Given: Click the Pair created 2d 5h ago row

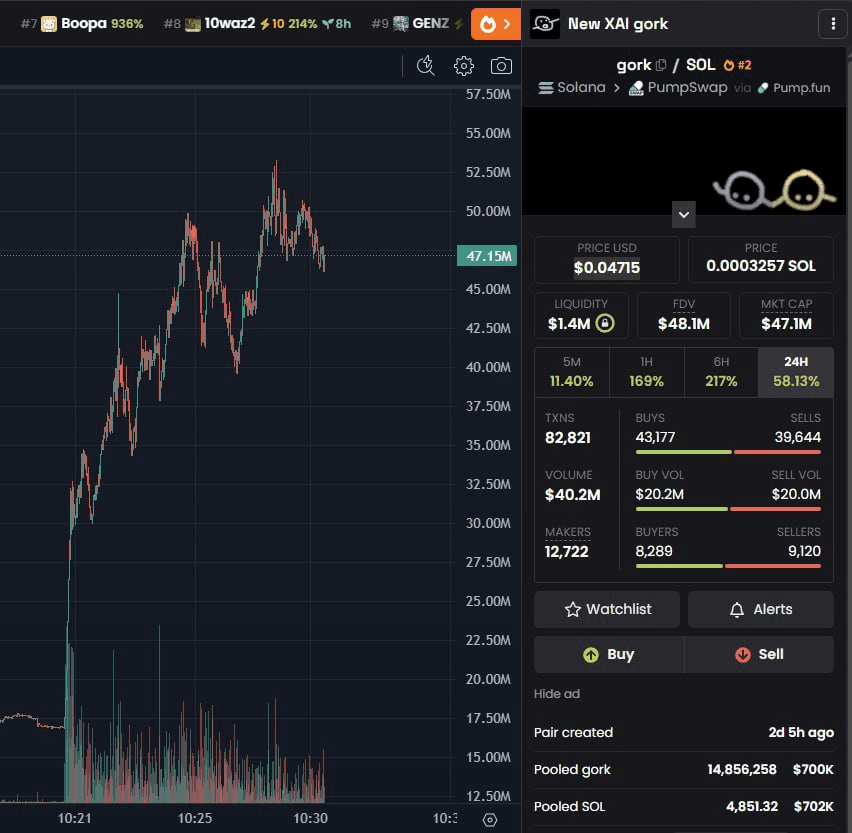Looking at the screenshot, I should 684,732.
